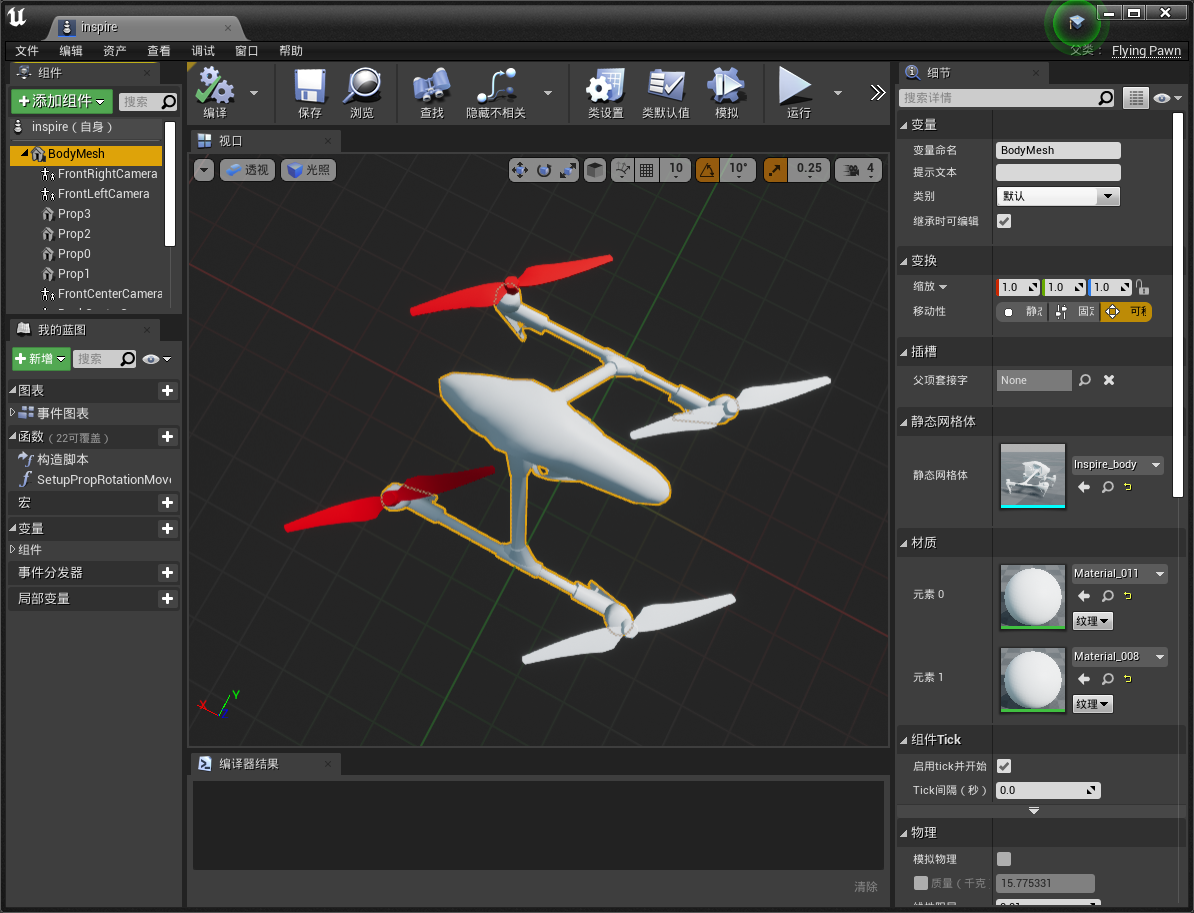This screenshot has width=1194, height=913.
Task: Click the 保存 (Save) floppy disk icon
Action: [x=310, y=88]
